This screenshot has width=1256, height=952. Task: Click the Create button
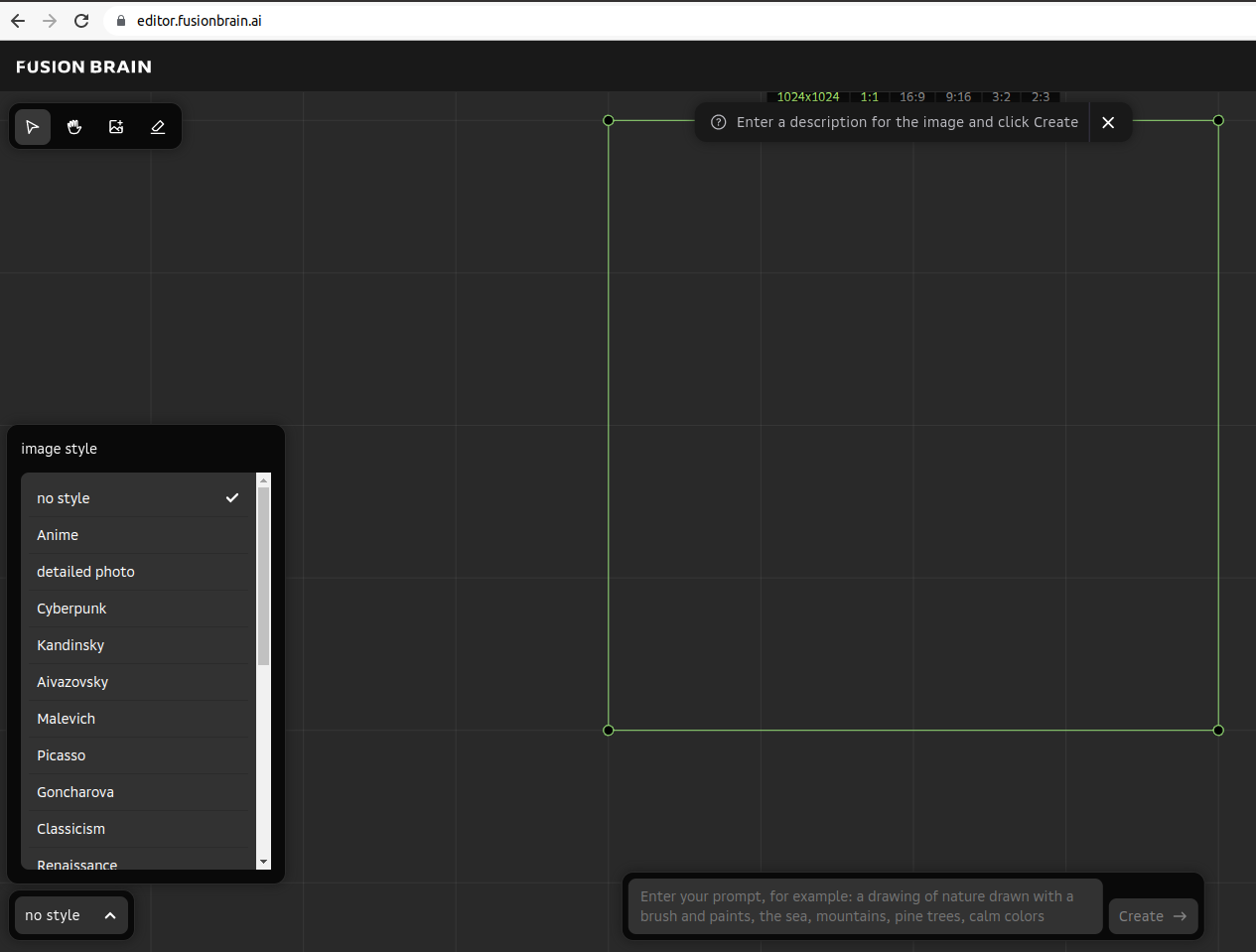pos(1153,916)
